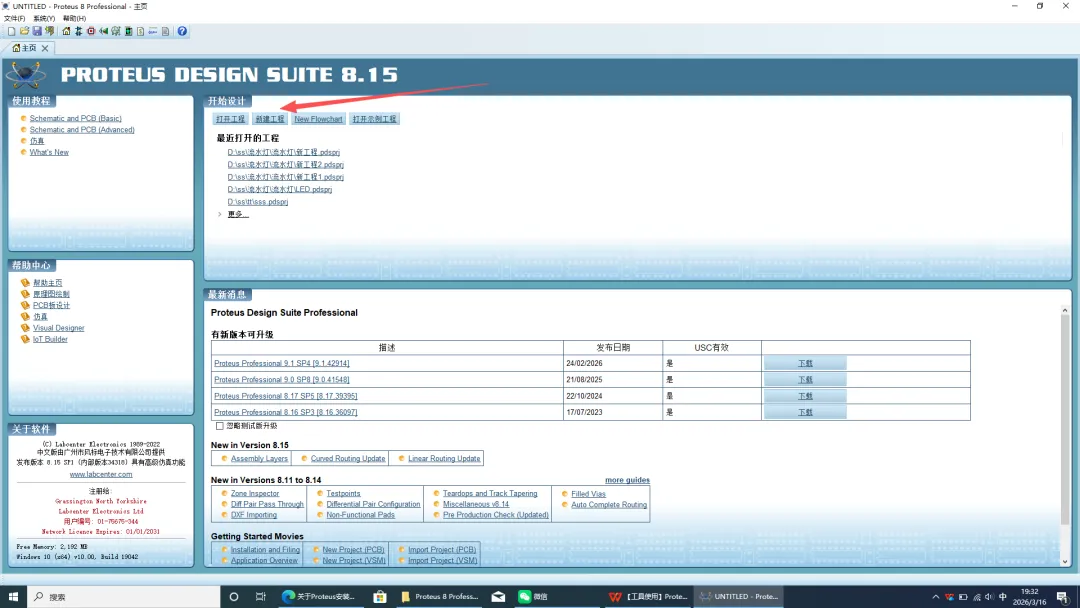
Task: Open Filled Vias guide
Action: pyautogui.click(x=588, y=494)
